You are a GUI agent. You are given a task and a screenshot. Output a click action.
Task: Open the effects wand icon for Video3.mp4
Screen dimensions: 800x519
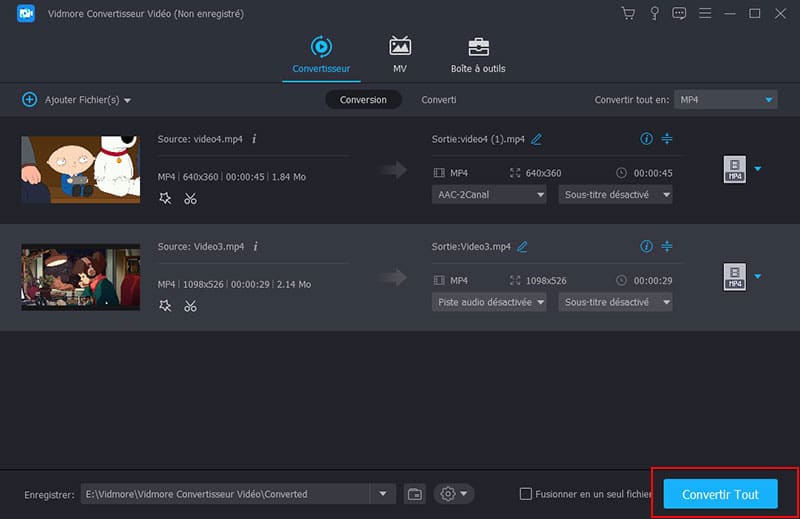[165, 305]
